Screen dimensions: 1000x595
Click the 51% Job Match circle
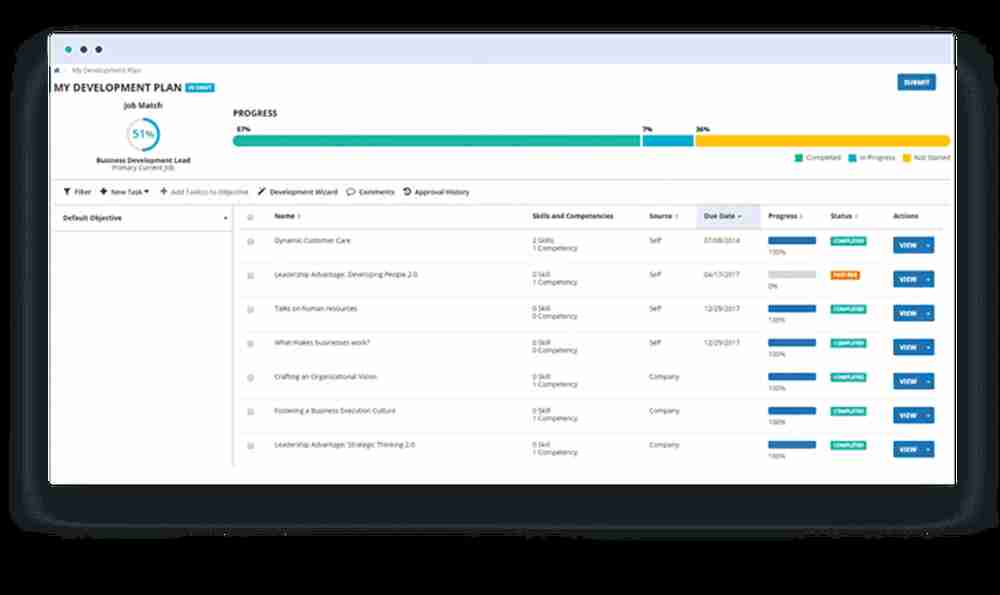tap(143, 134)
